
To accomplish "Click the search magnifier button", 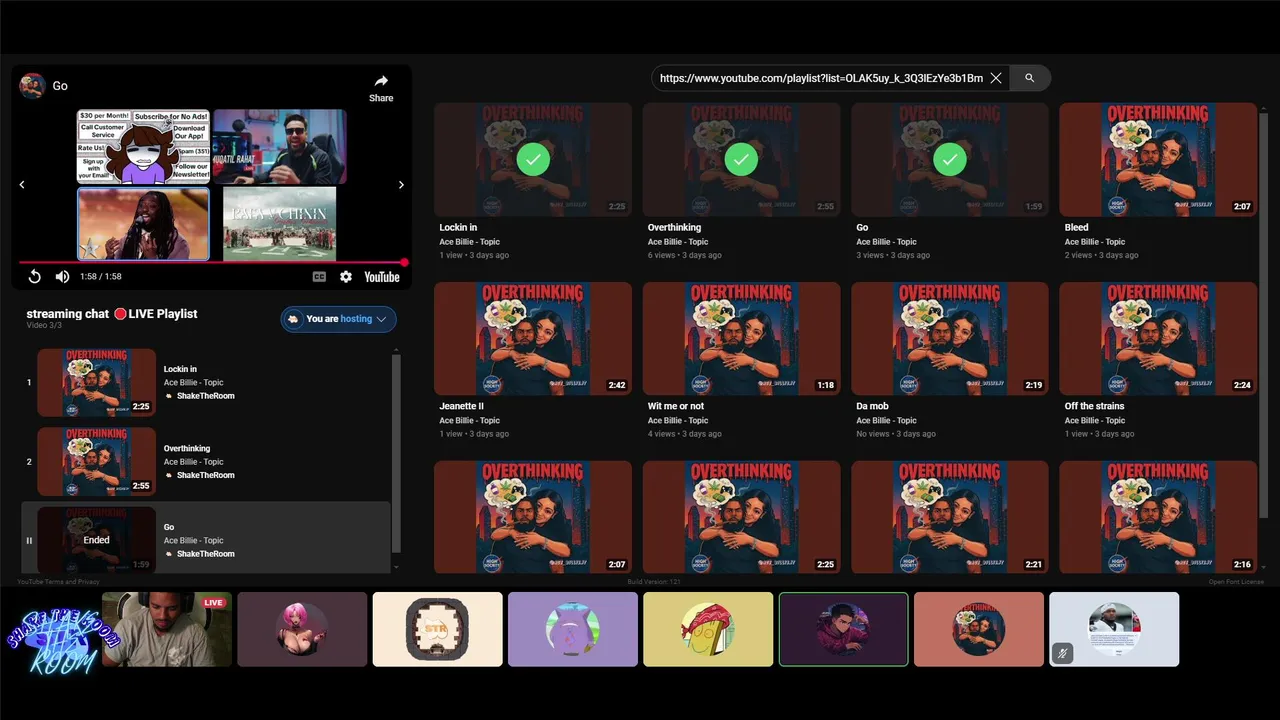I will [1030, 78].
